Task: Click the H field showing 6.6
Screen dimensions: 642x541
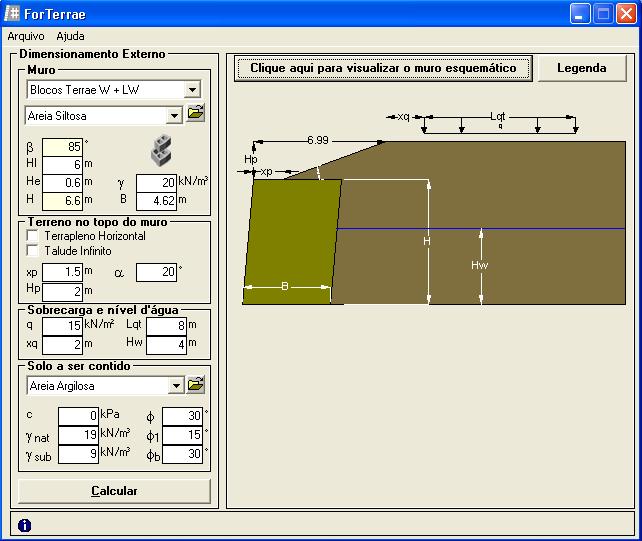Action: (x=62, y=201)
